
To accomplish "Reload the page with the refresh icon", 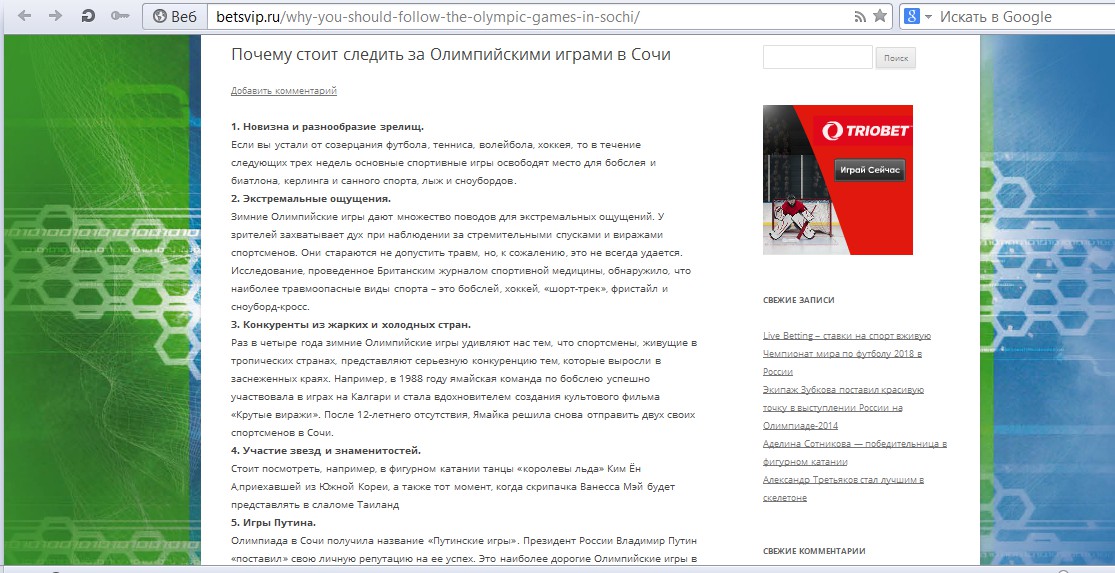I will (x=88, y=16).
